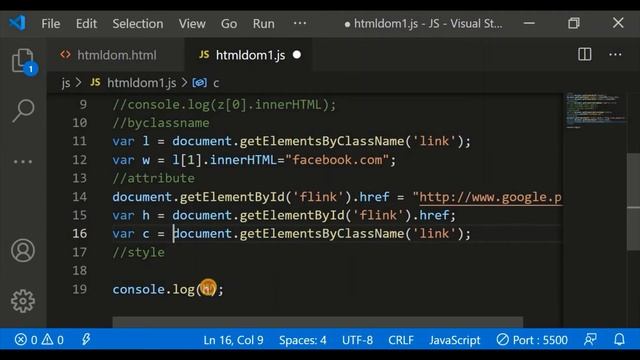Open the google link on line 14
The height and width of the screenshot is (360, 640).
(491, 197)
